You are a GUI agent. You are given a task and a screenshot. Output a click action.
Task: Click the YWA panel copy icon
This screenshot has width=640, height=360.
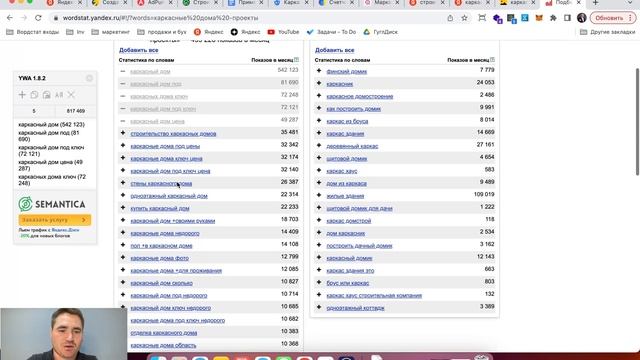[34, 95]
